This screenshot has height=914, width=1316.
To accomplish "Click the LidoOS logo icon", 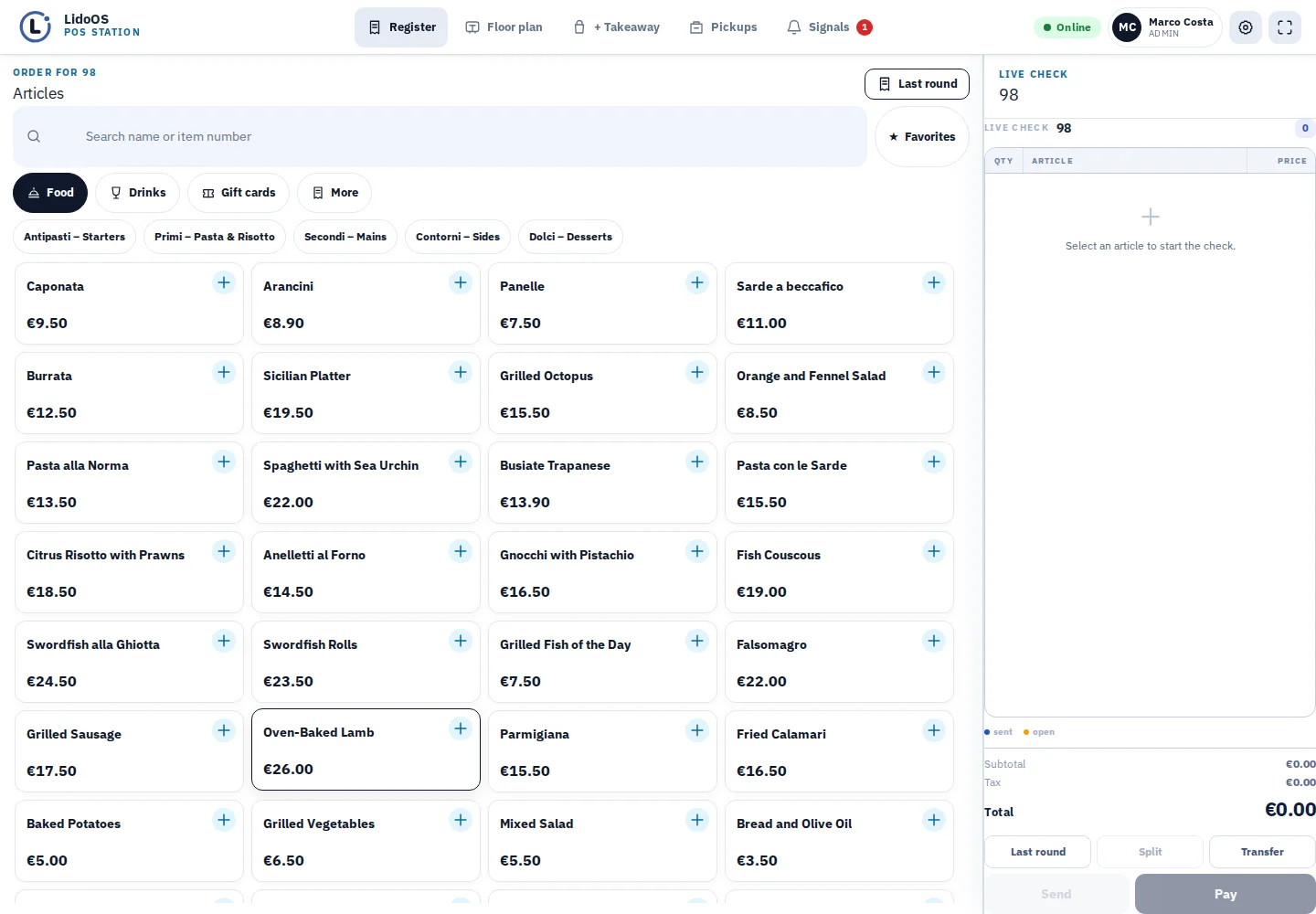I will click(x=36, y=27).
